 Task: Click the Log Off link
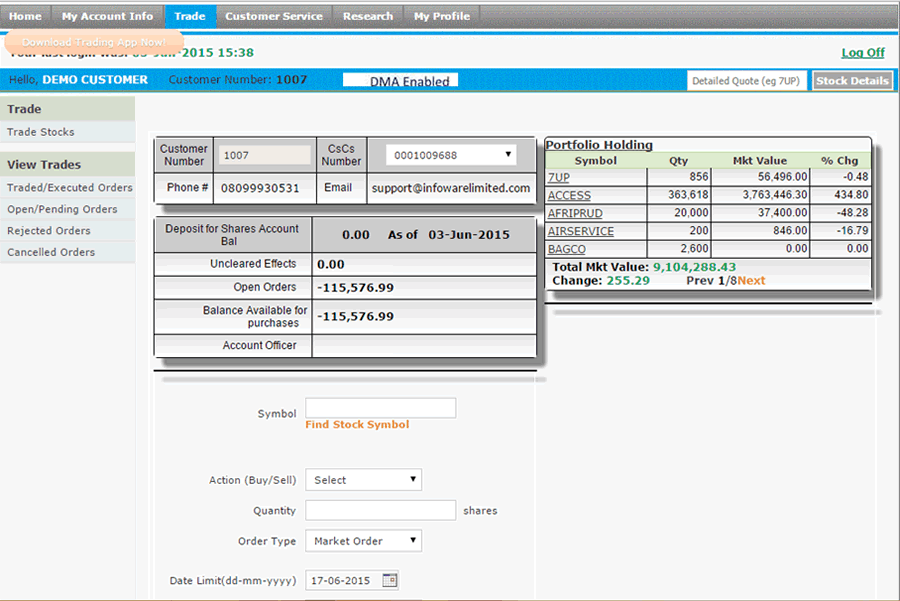[862, 53]
